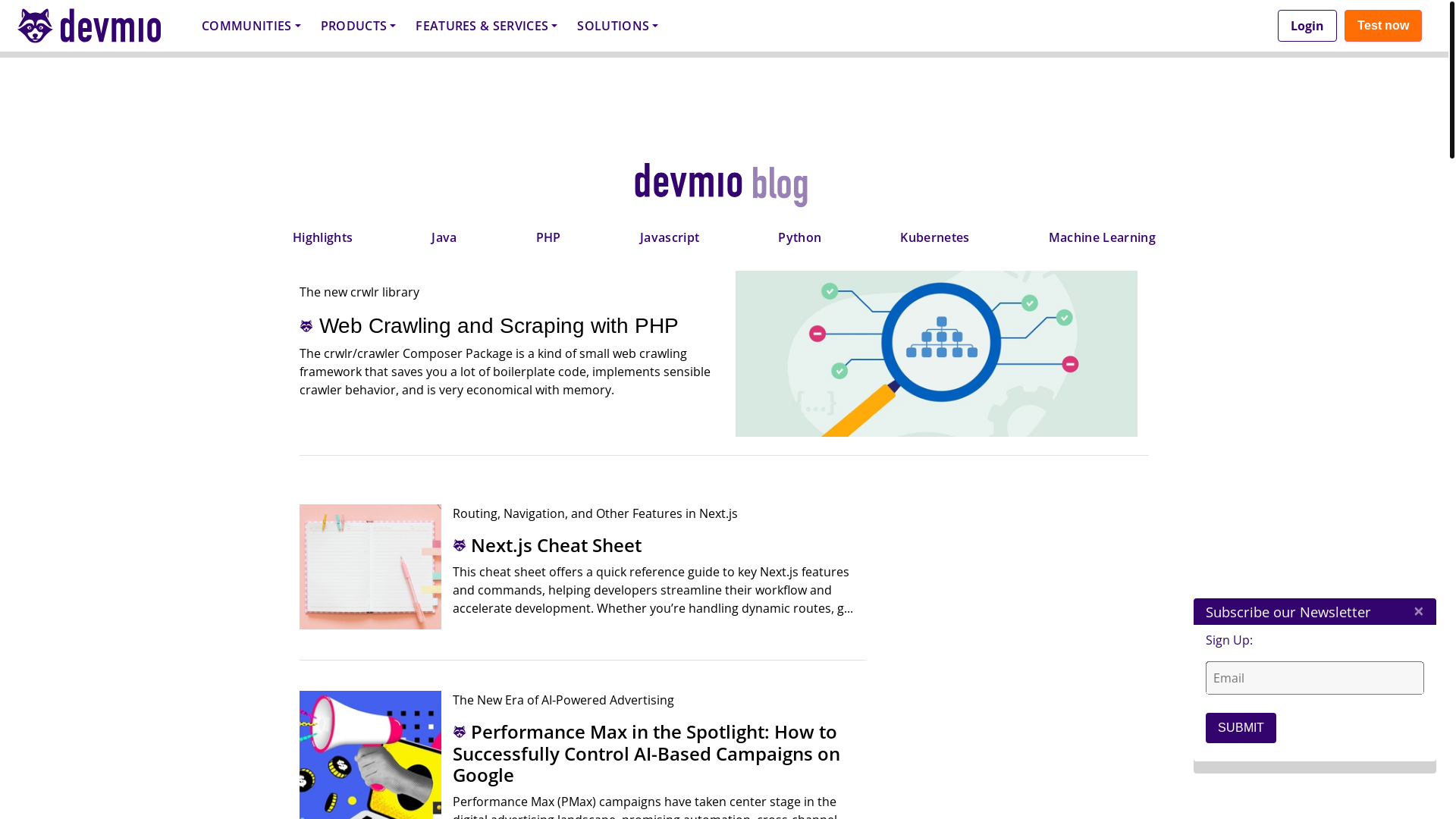Click the devmio raccoon logo
1456x819 pixels.
click(89, 26)
